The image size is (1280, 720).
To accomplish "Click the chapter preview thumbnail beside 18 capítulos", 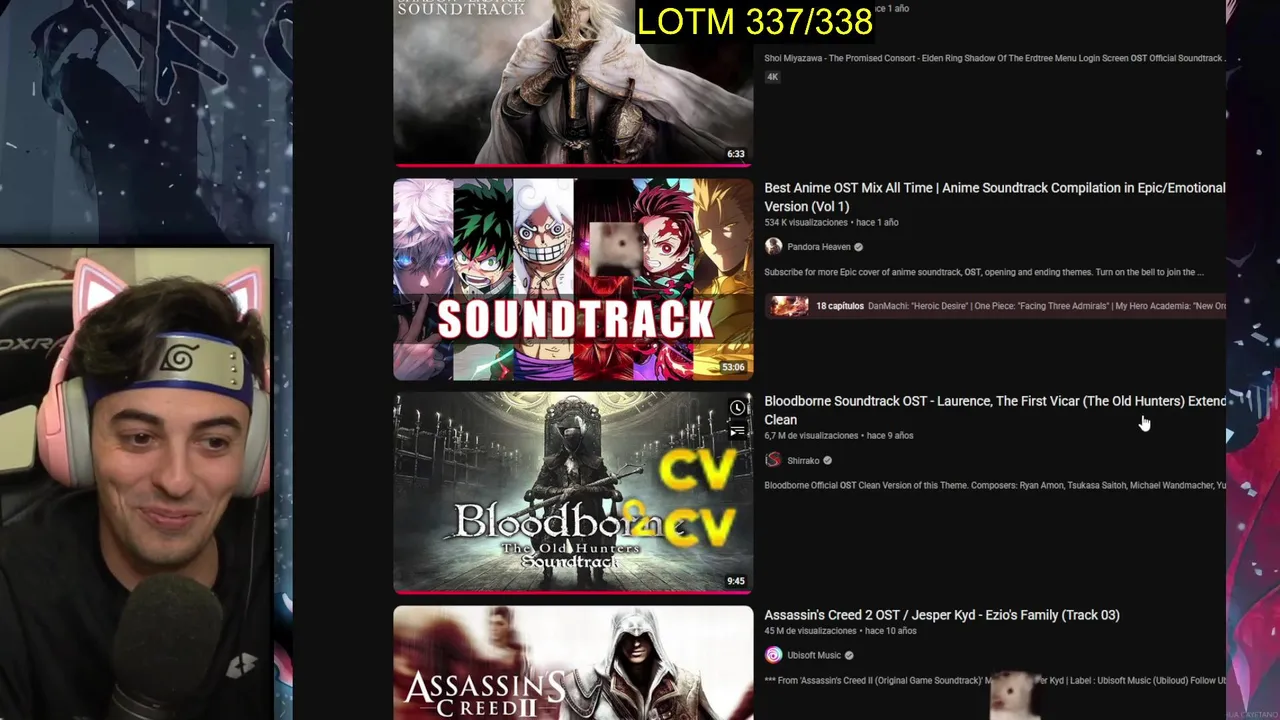I will click(789, 306).
